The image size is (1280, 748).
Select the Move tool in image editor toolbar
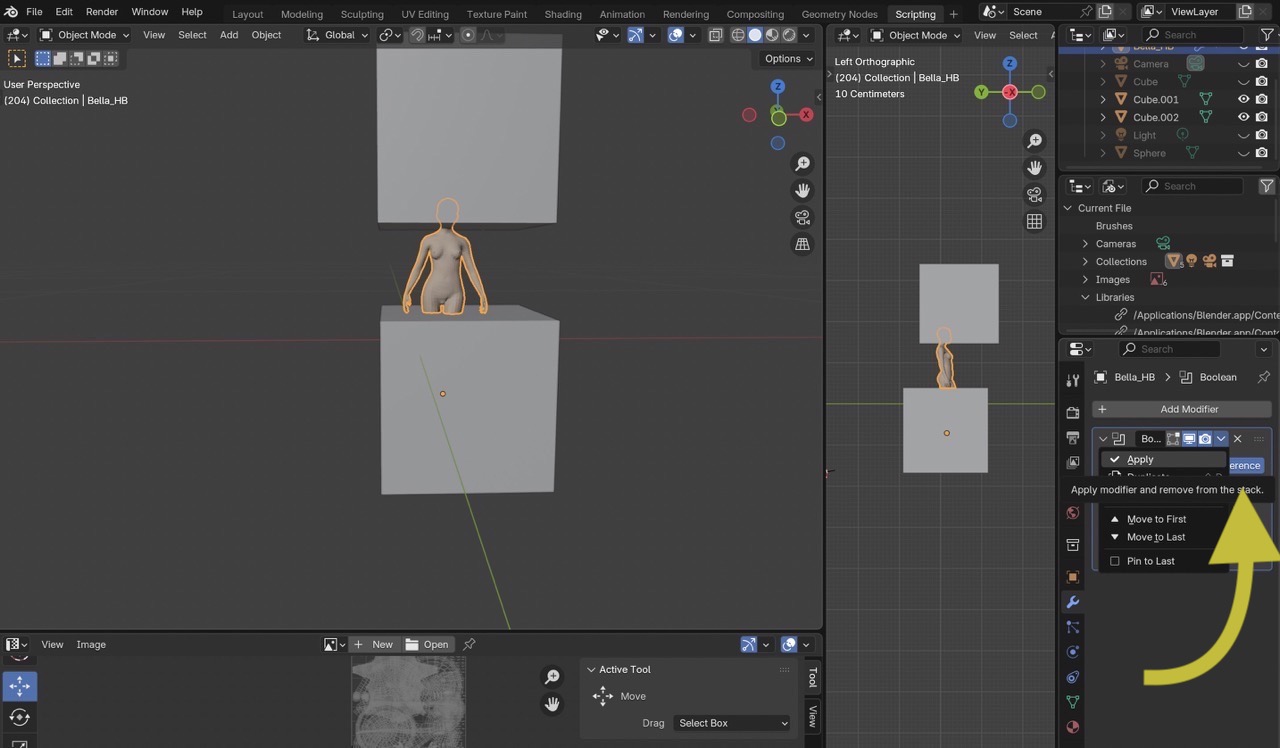[19, 686]
